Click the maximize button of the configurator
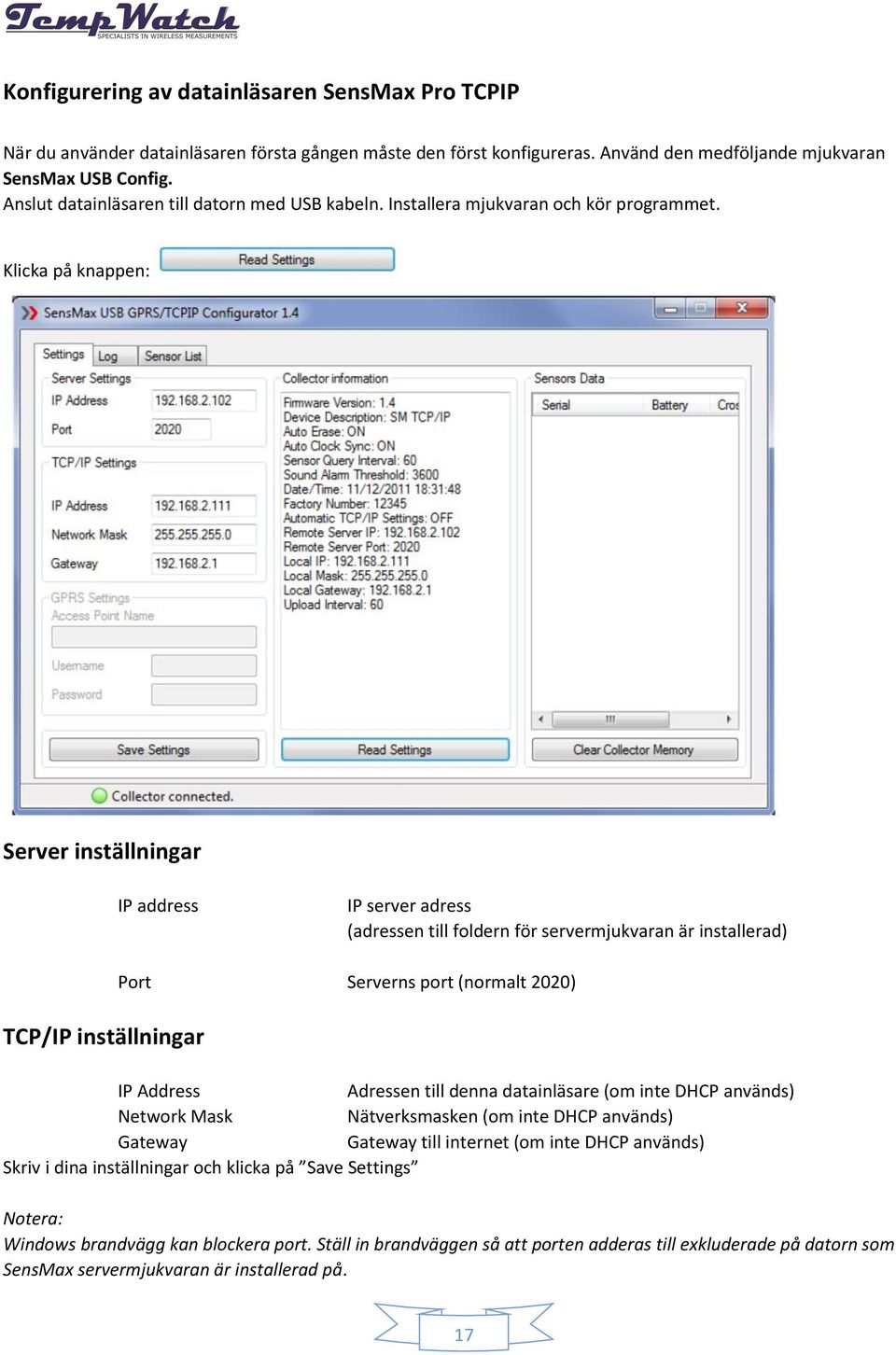Image resolution: width=896 pixels, height=1355 pixels. (700, 308)
